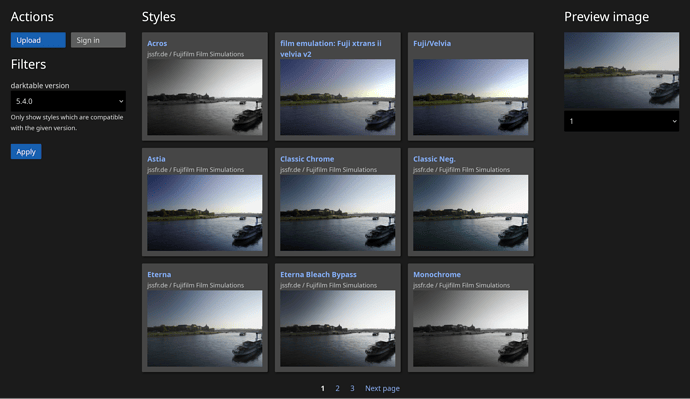Click the Upload button
The width and height of the screenshot is (690, 399).
pyautogui.click(x=38, y=40)
